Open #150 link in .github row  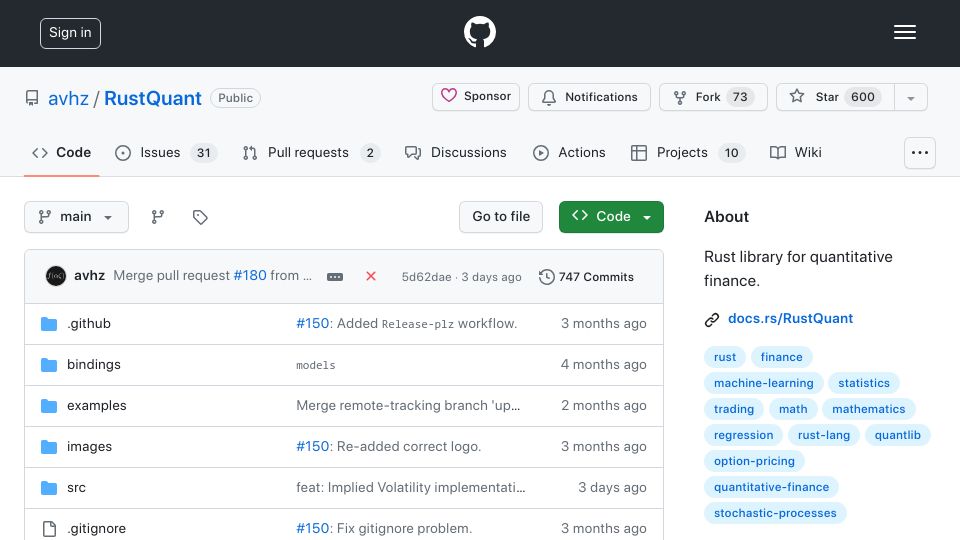(313, 323)
